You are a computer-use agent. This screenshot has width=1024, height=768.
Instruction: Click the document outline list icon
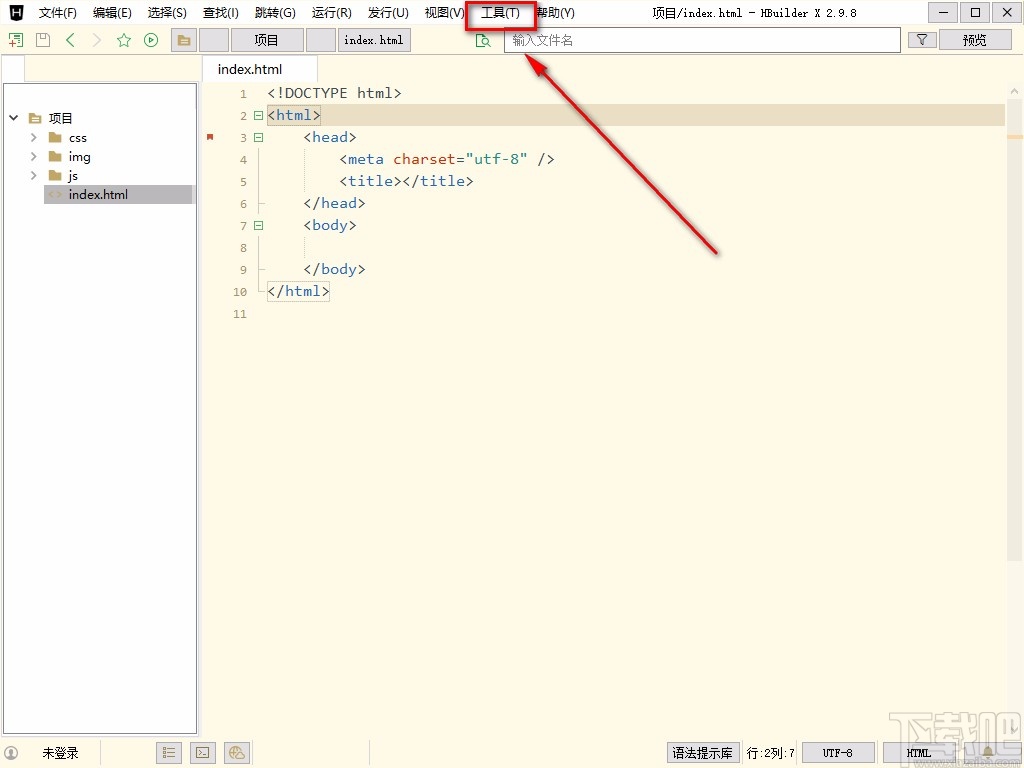[168, 753]
